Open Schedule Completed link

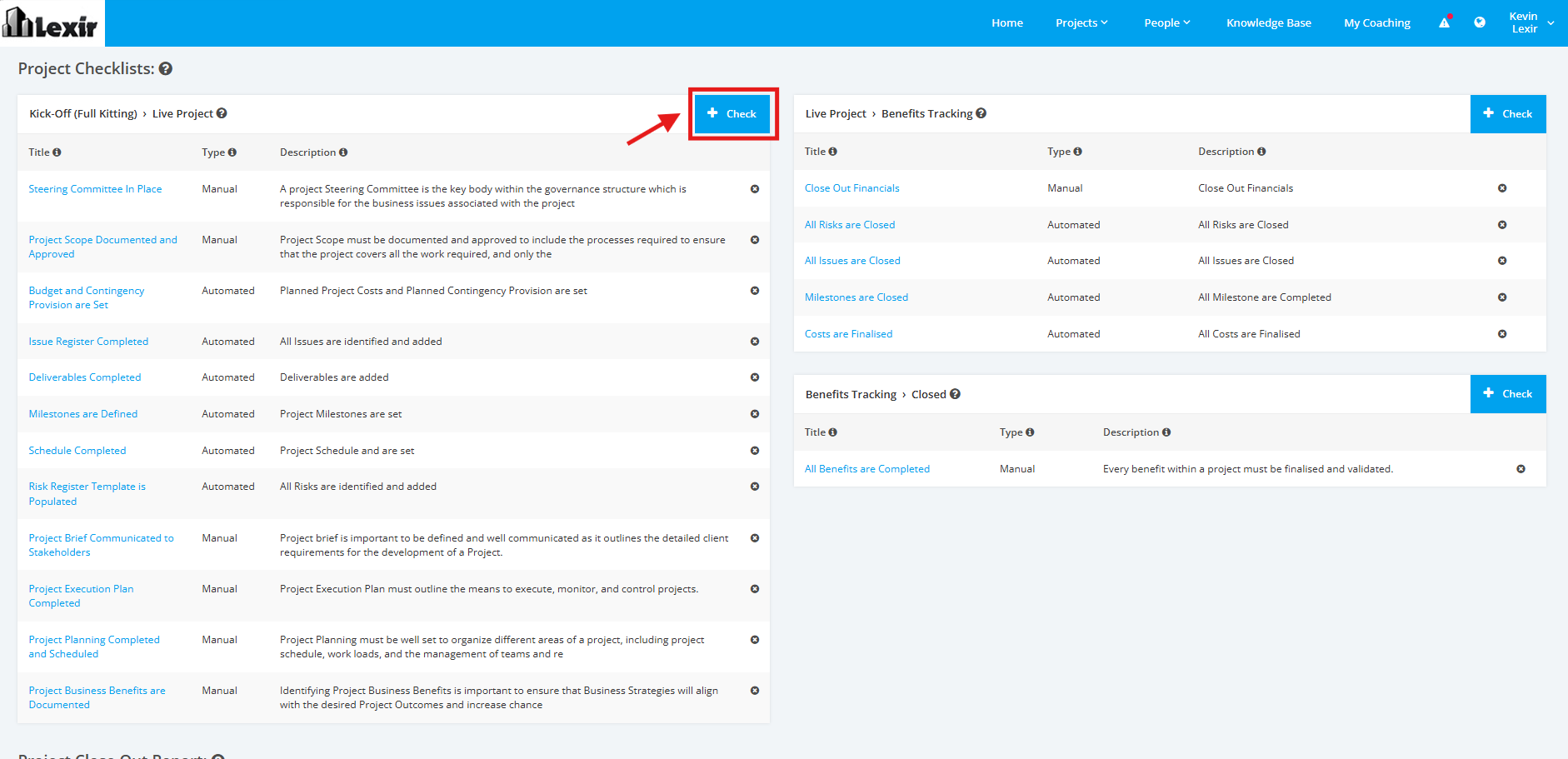click(77, 451)
